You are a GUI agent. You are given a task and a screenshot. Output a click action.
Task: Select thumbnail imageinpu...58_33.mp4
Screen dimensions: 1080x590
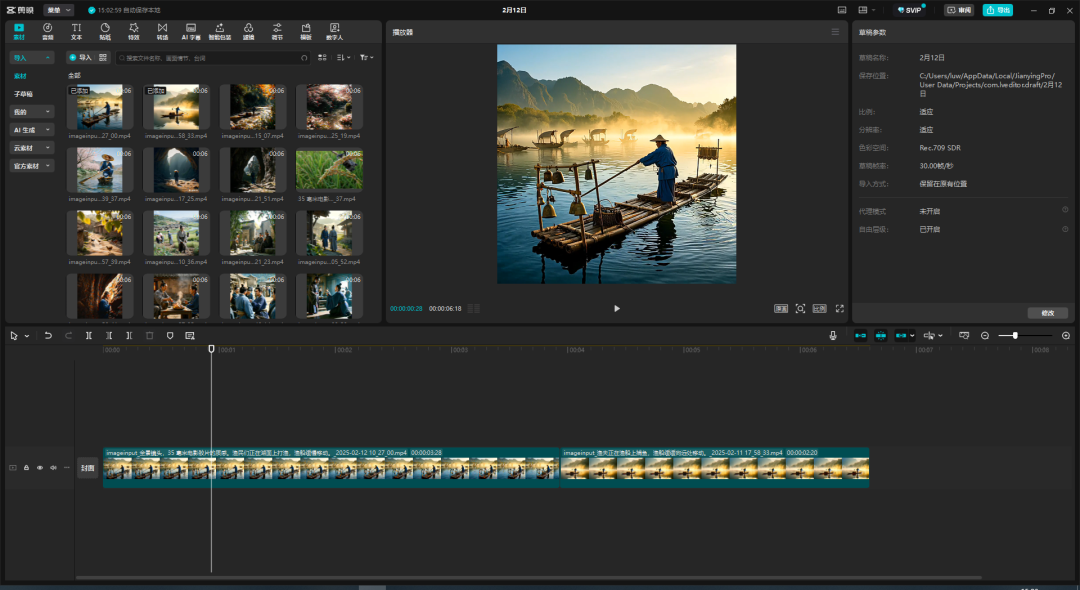[176, 107]
